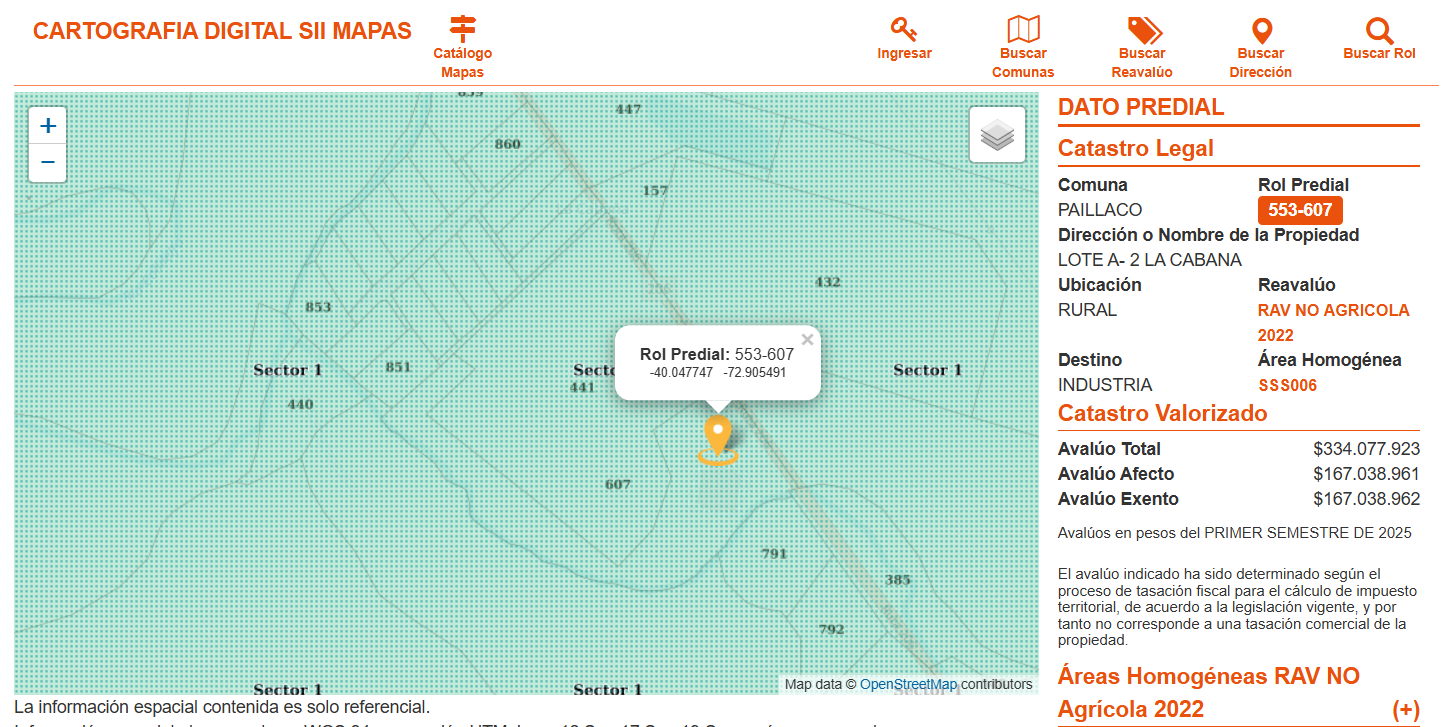Viewport: 1448px width, 727px height.
Task: Click the Avalúo Exento amount $167.038.962
Action: (1366, 499)
